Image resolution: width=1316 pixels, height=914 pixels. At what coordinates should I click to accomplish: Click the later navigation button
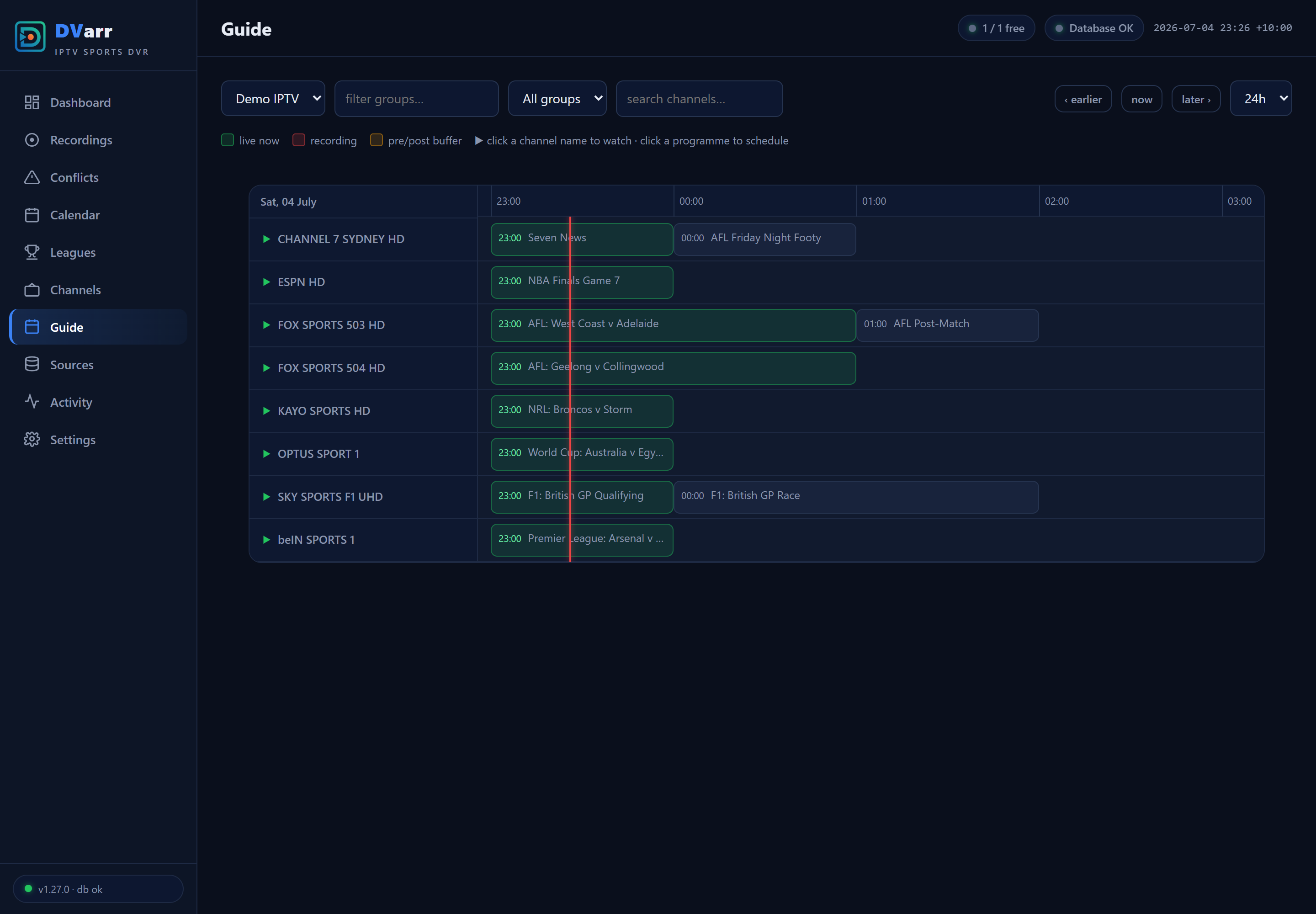pos(1196,99)
